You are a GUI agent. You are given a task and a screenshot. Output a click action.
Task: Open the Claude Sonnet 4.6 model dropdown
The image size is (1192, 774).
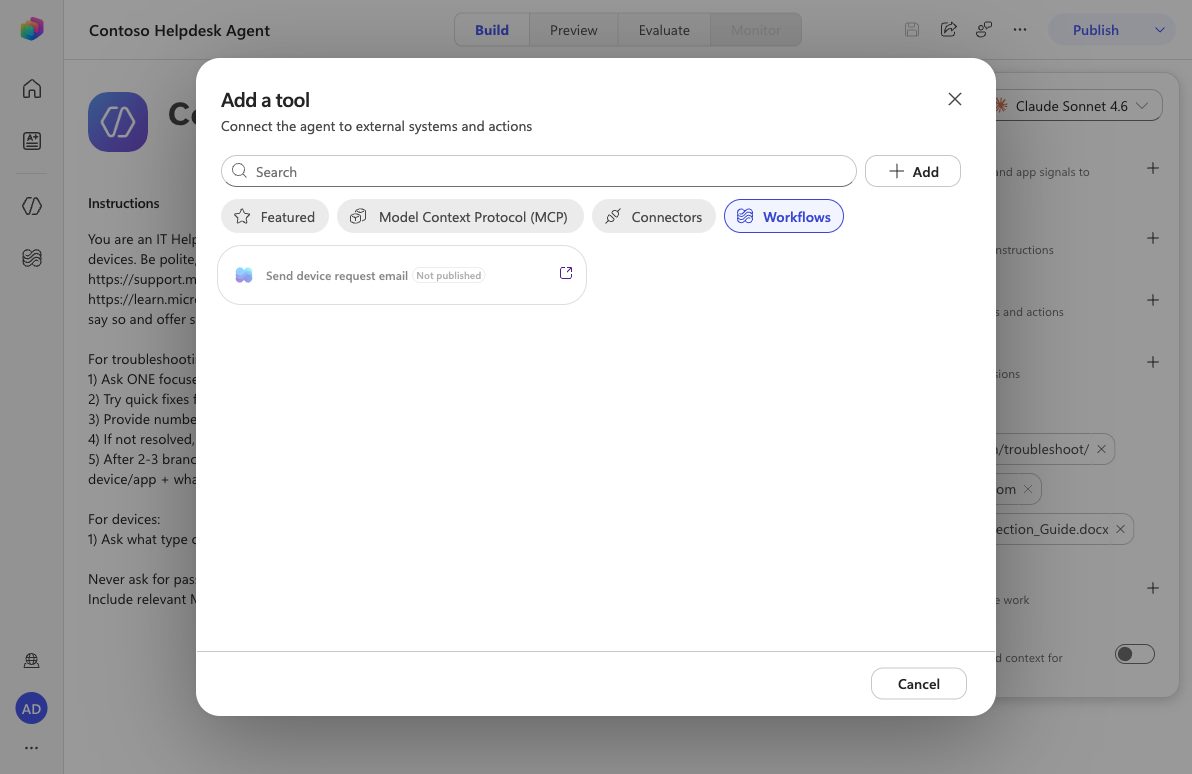(x=1078, y=106)
